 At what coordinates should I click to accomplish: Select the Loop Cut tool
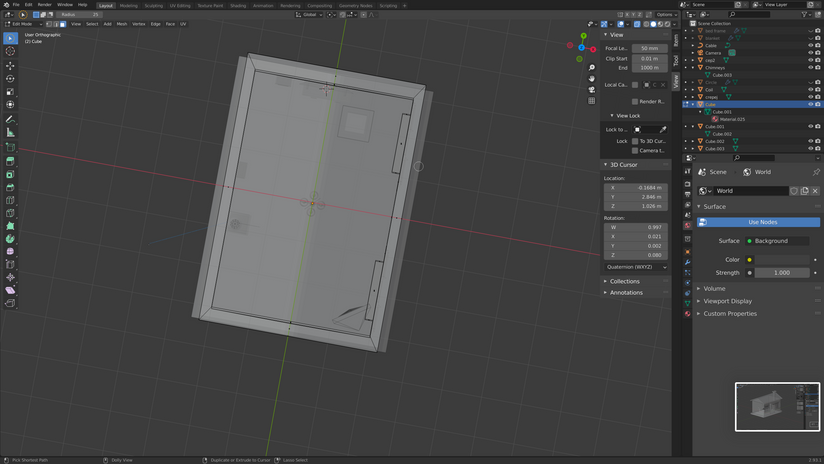click(x=10, y=200)
